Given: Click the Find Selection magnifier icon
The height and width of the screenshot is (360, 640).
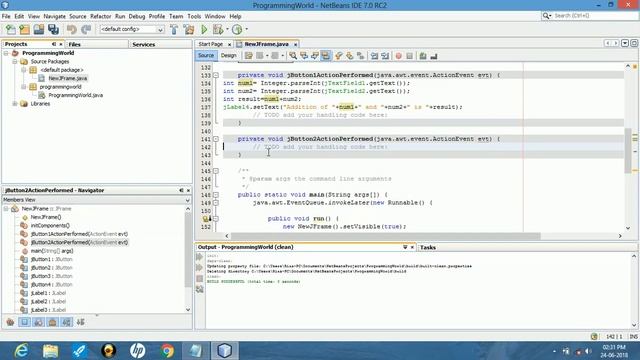Looking at the screenshot, I should click(x=293, y=56).
